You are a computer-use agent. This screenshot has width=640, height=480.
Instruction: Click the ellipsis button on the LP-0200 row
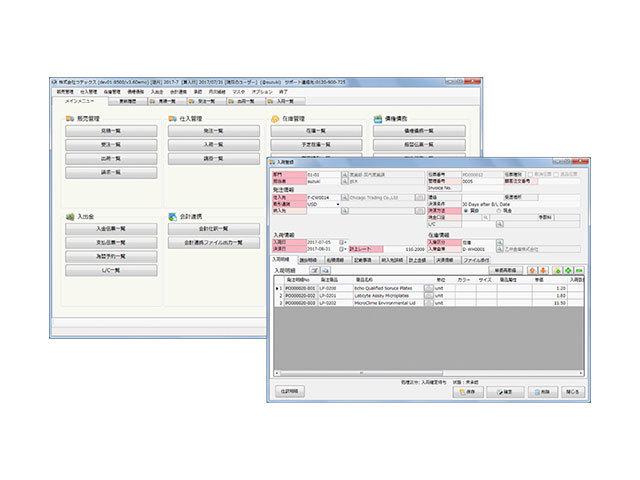(428, 287)
